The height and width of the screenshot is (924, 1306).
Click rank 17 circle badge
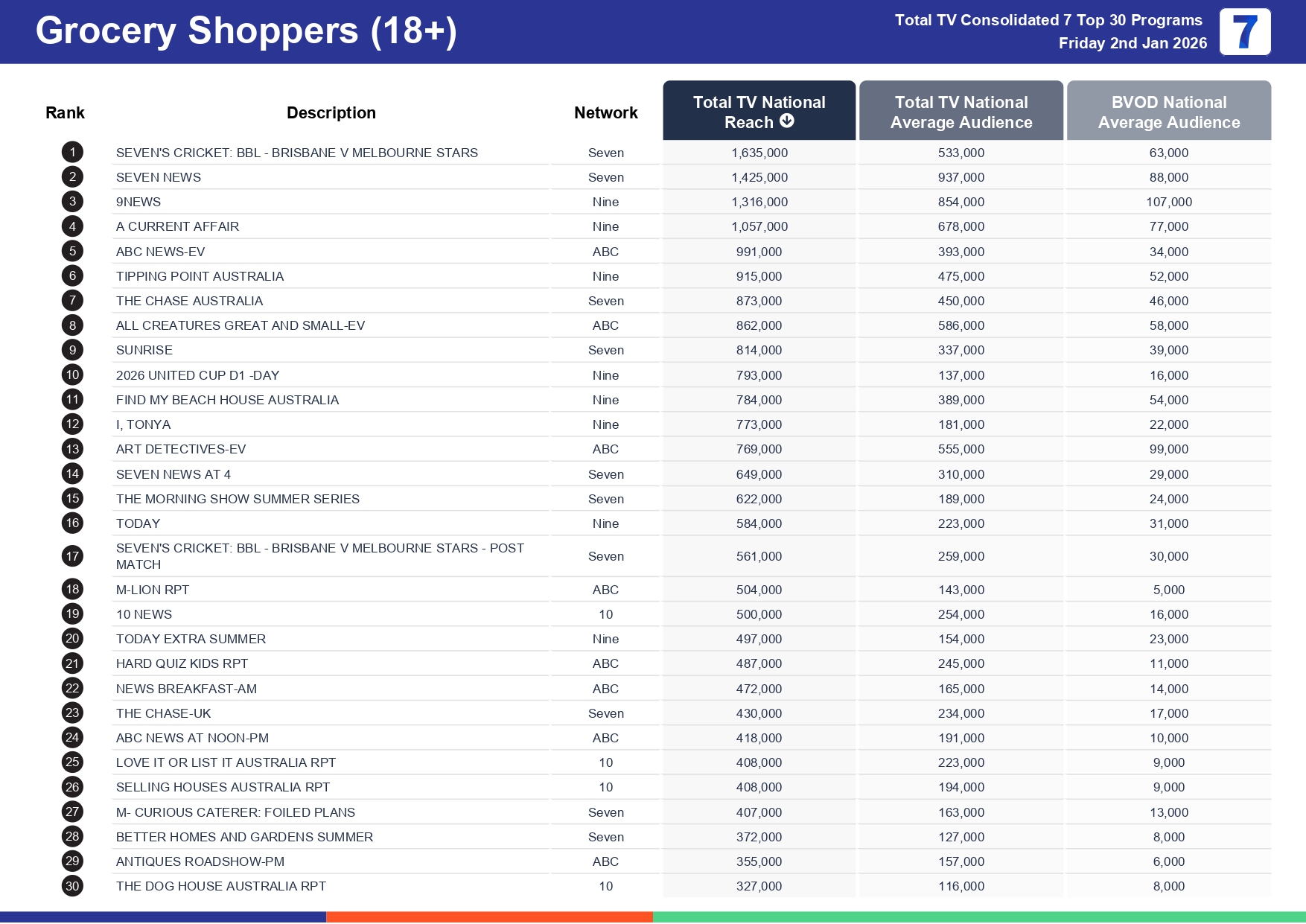click(x=72, y=556)
